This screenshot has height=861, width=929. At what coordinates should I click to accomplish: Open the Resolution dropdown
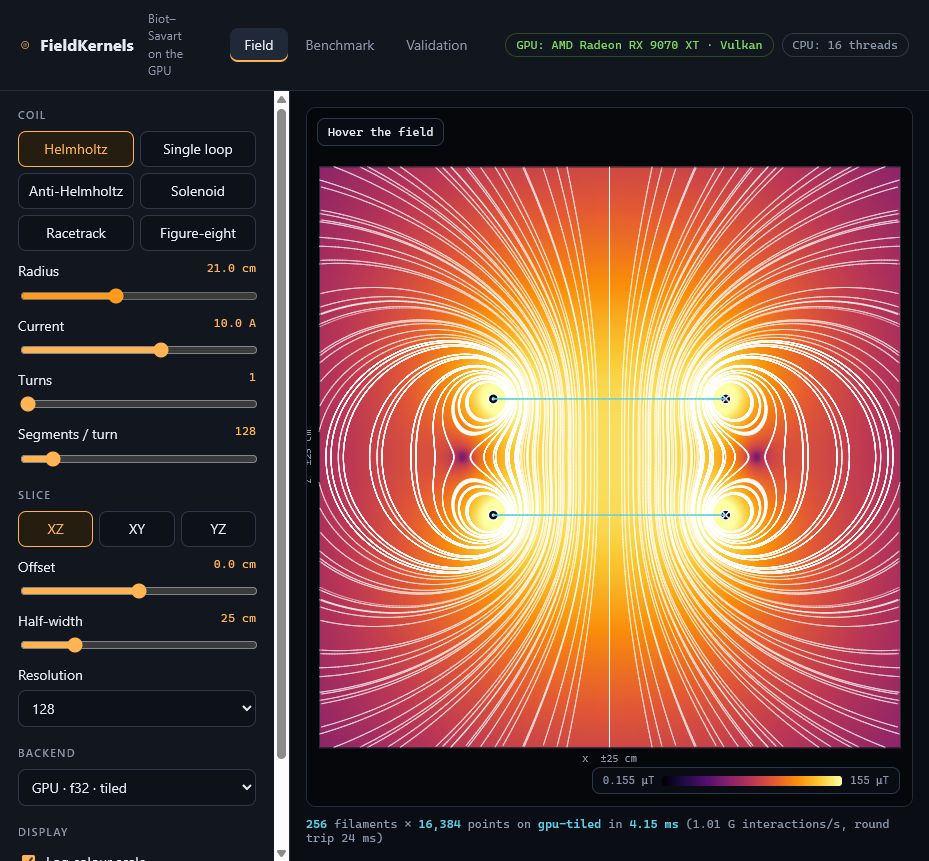coord(137,709)
